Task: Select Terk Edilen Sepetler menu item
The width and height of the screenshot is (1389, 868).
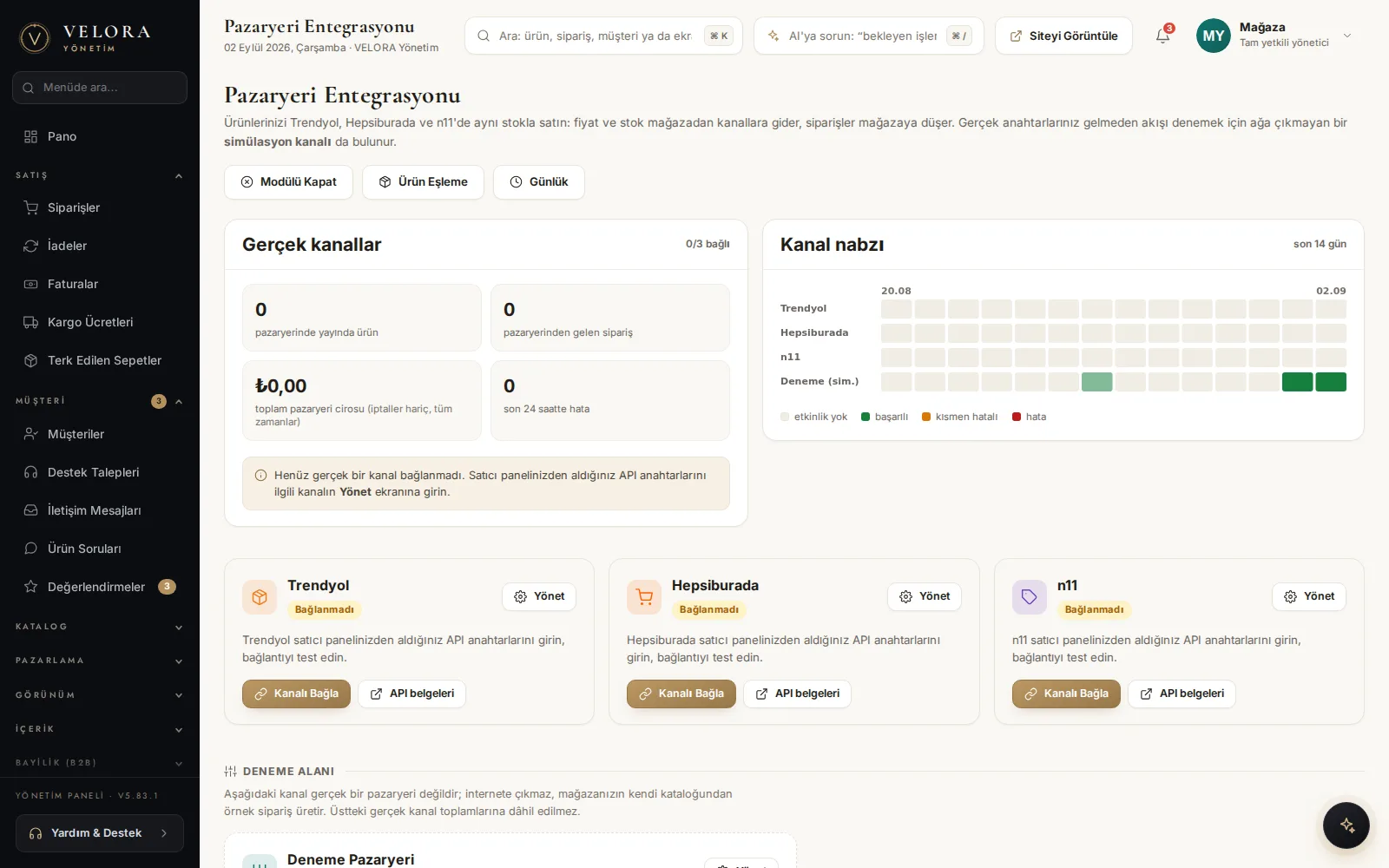Action: [x=100, y=360]
